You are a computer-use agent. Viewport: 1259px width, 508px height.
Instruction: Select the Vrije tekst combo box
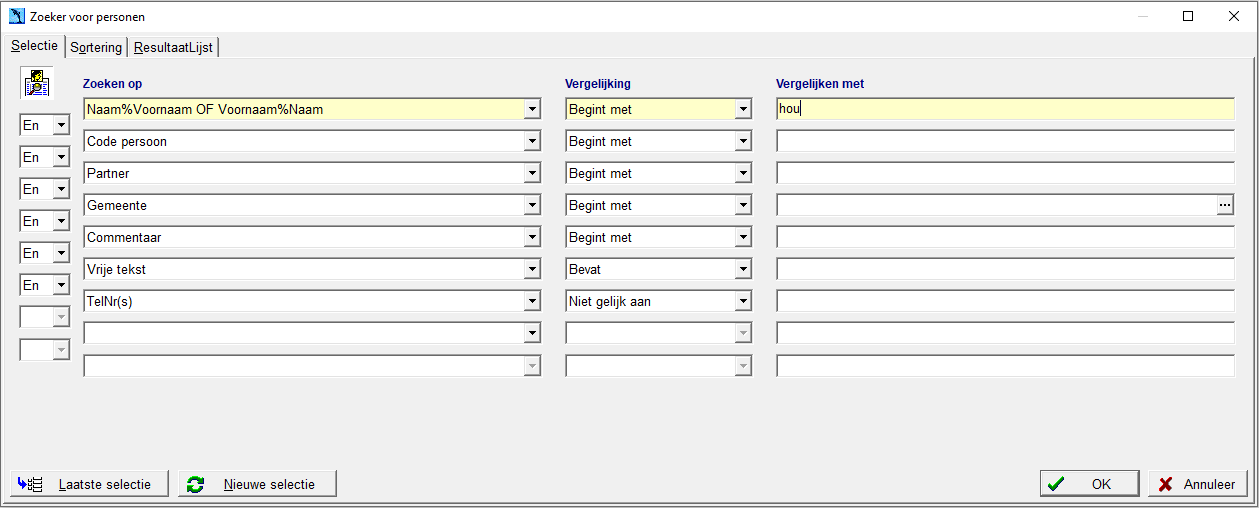[x=312, y=269]
